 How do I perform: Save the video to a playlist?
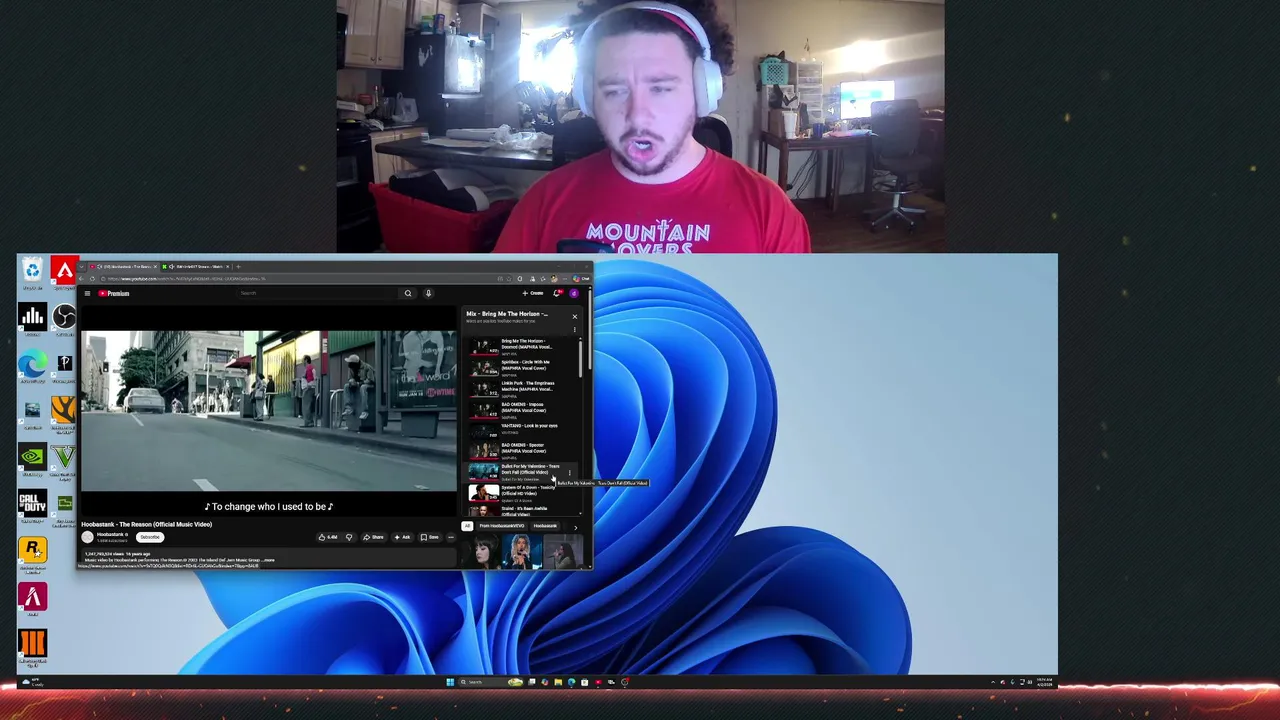429,537
